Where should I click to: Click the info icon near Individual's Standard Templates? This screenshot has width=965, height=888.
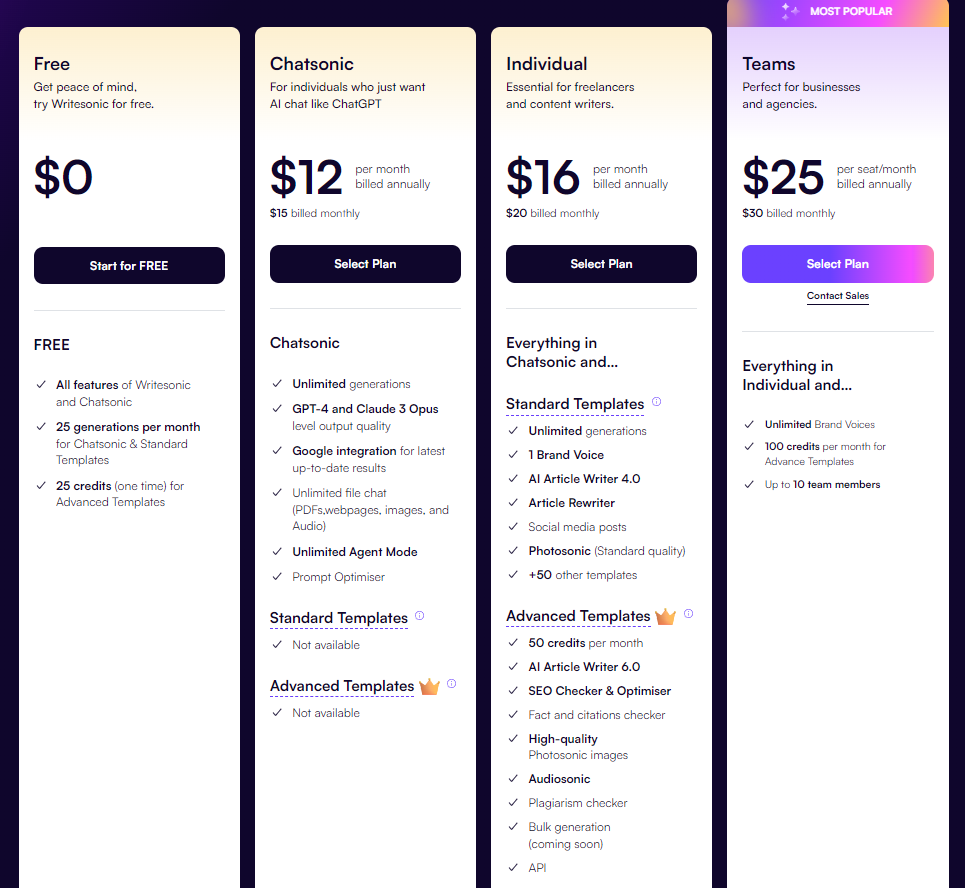[656, 400]
